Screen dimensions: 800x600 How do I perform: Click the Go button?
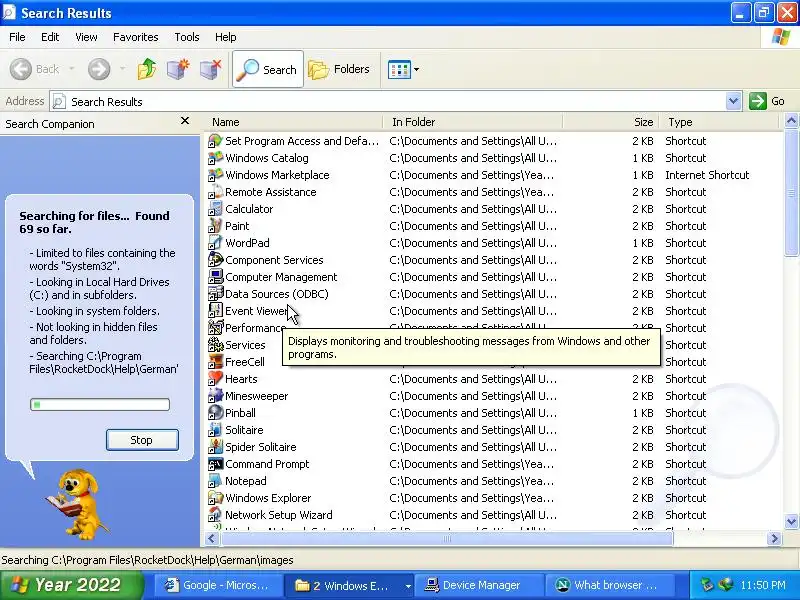[x=767, y=101]
